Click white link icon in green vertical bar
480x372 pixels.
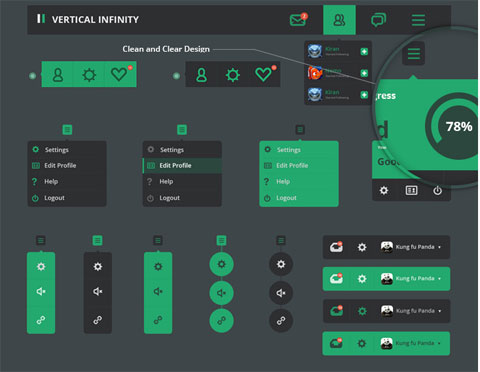point(41,320)
